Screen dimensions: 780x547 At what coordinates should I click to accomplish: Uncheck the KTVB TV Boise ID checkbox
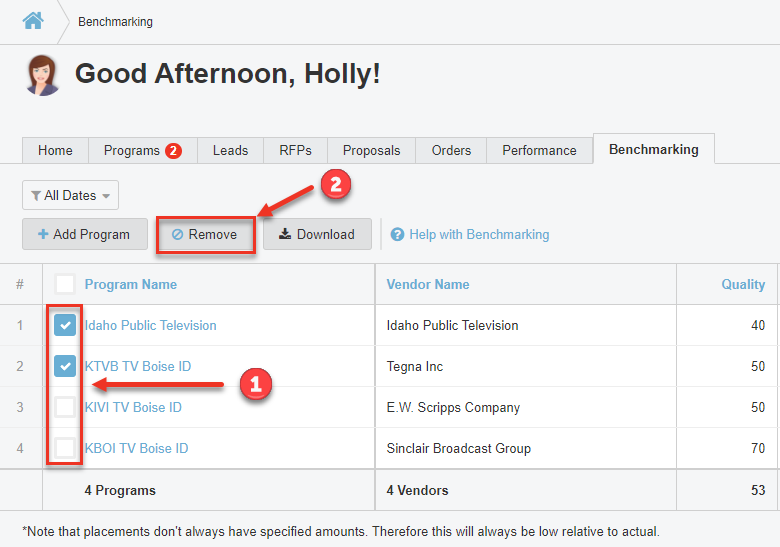[65, 366]
